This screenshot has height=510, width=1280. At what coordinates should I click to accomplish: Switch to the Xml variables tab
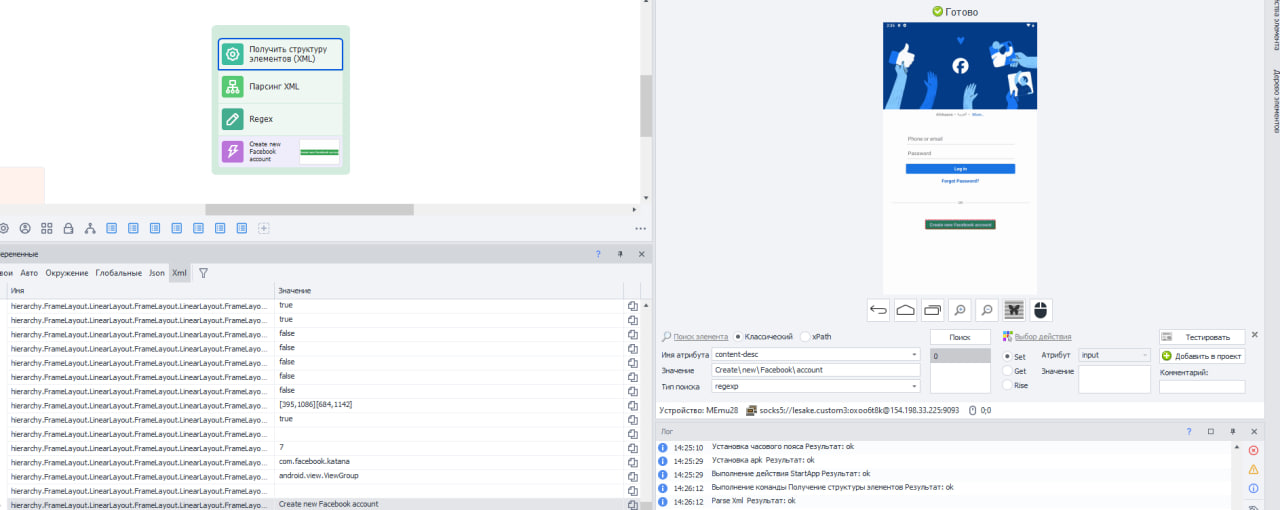pos(179,273)
